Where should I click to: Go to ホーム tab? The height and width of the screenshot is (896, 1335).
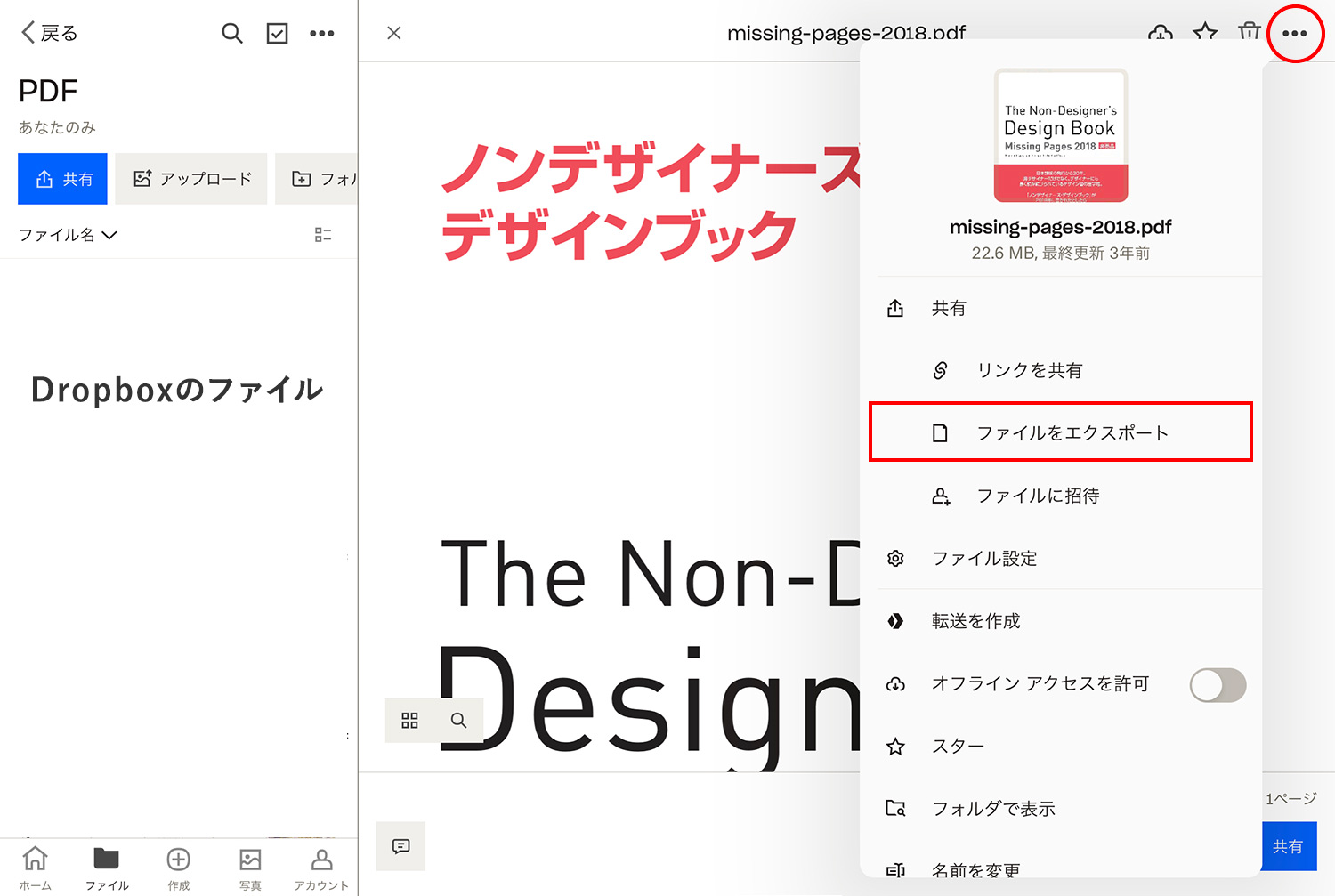(36, 868)
